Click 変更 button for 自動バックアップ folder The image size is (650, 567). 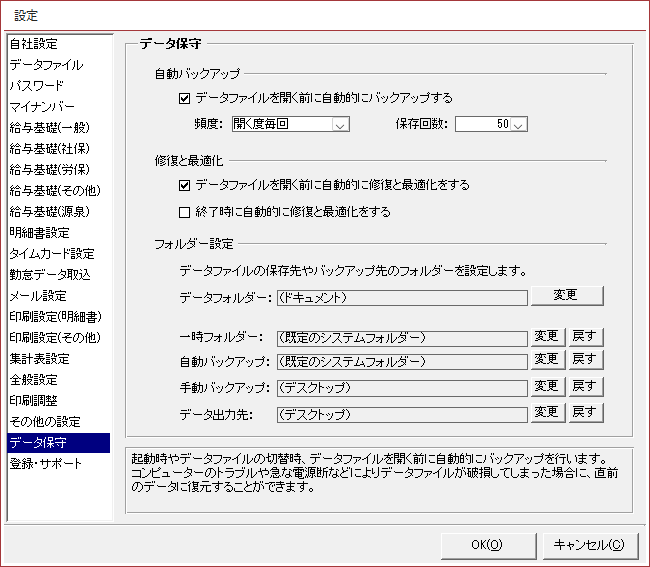[547, 360]
